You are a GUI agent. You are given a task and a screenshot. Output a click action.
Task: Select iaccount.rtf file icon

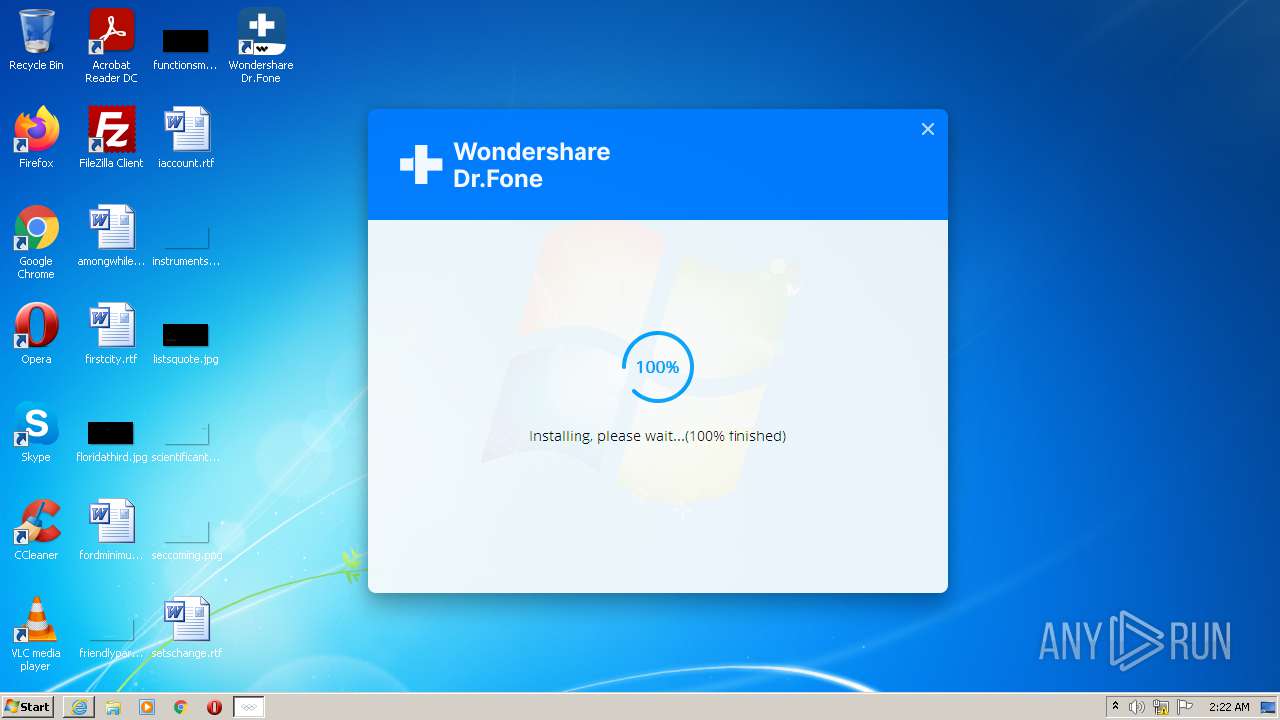click(x=186, y=138)
